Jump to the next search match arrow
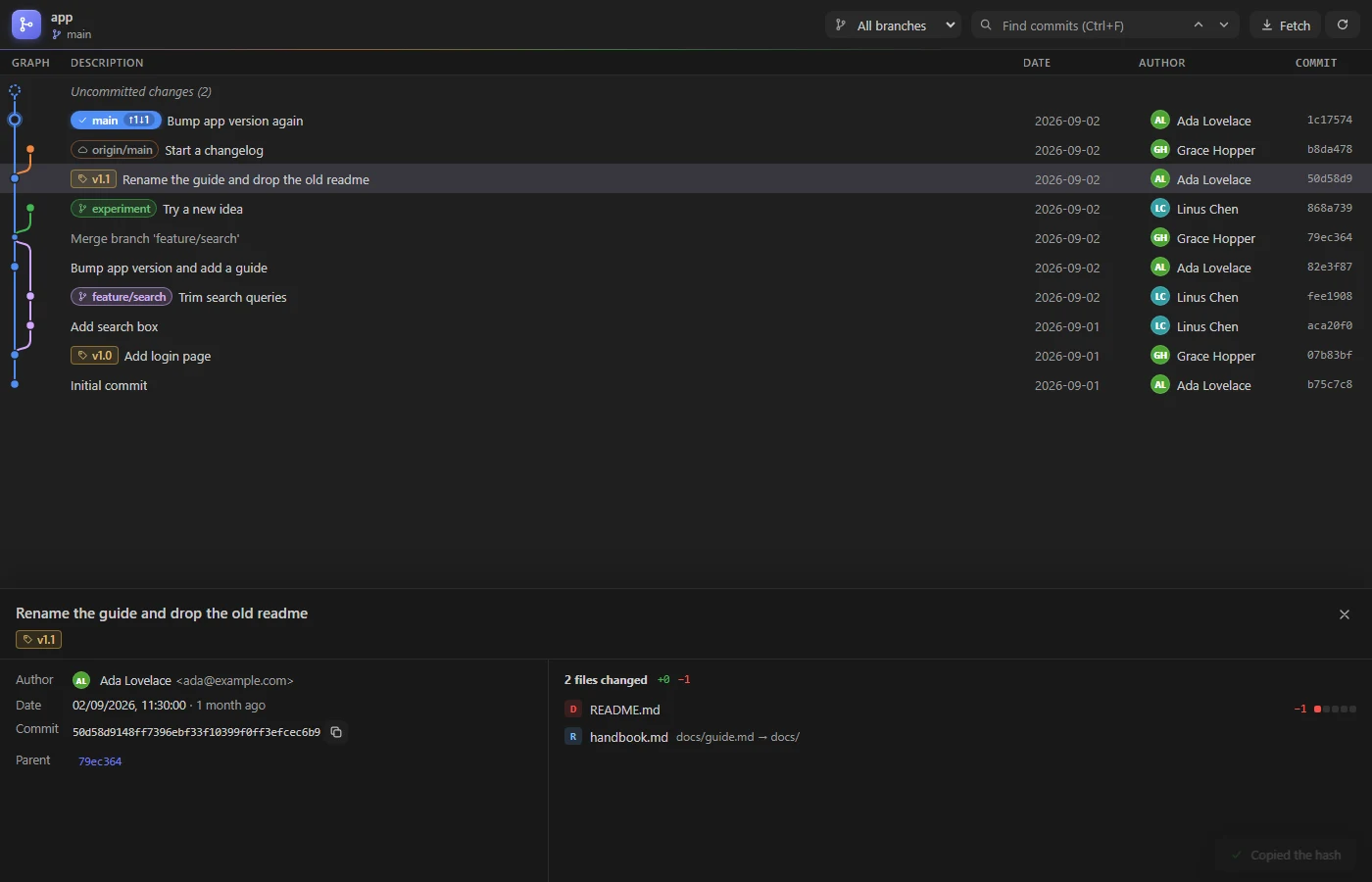 tap(1224, 25)
